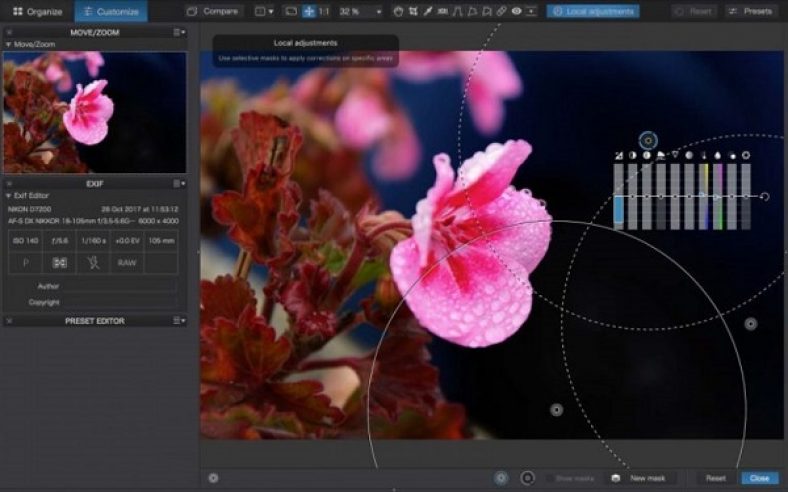Open the Move/Zoom panel options menu
The height and width of the screenshot is (492, 788).
tap(179, 32)
